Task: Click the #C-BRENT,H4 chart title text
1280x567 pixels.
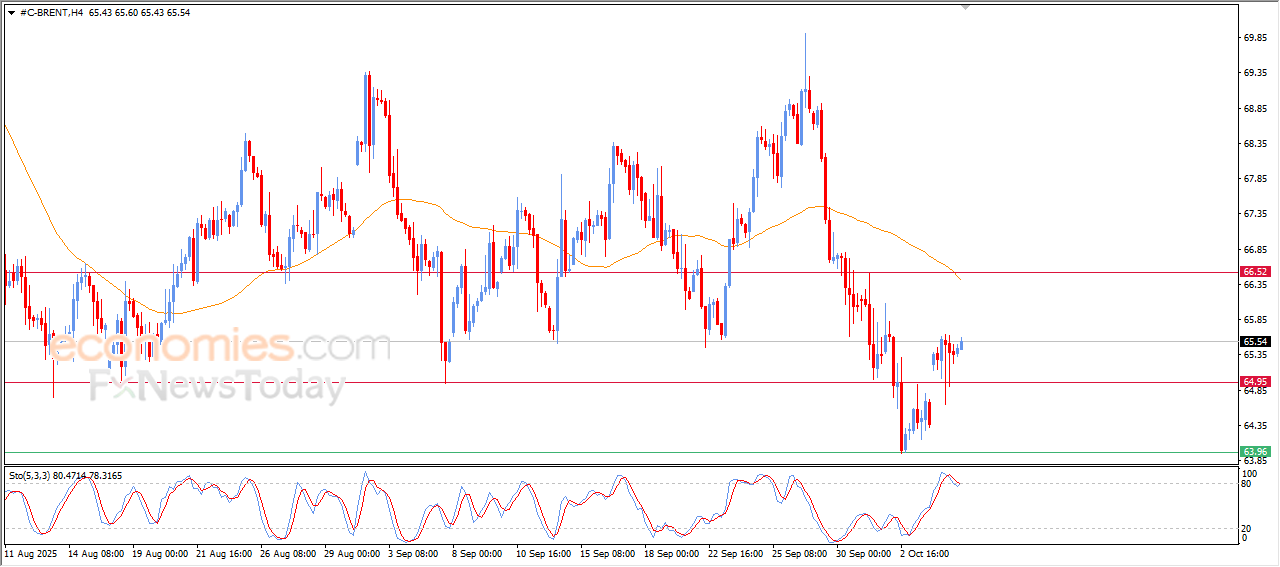Action: coord(52,13)
